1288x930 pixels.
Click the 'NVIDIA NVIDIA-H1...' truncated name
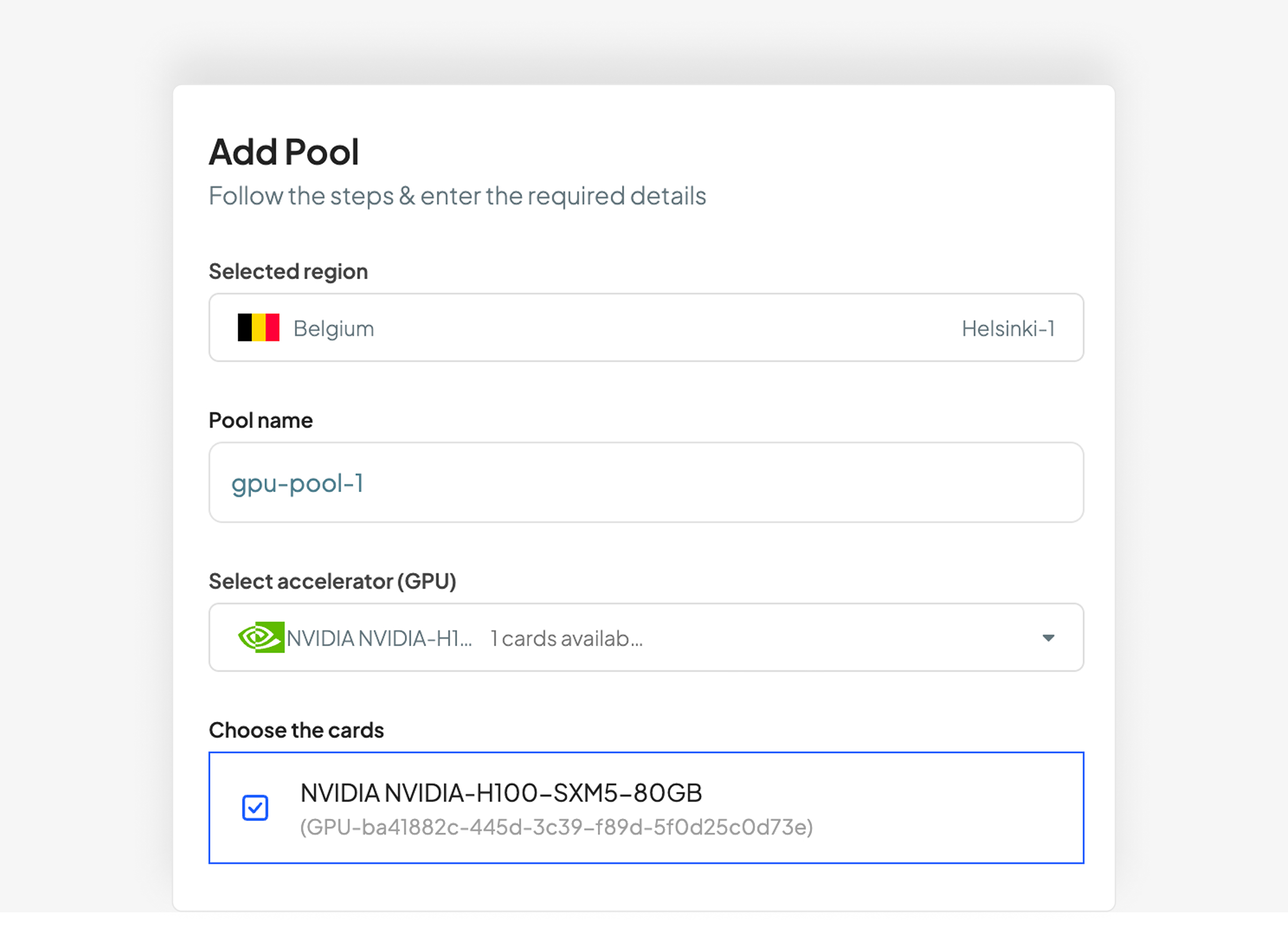(x=379, y=638)
